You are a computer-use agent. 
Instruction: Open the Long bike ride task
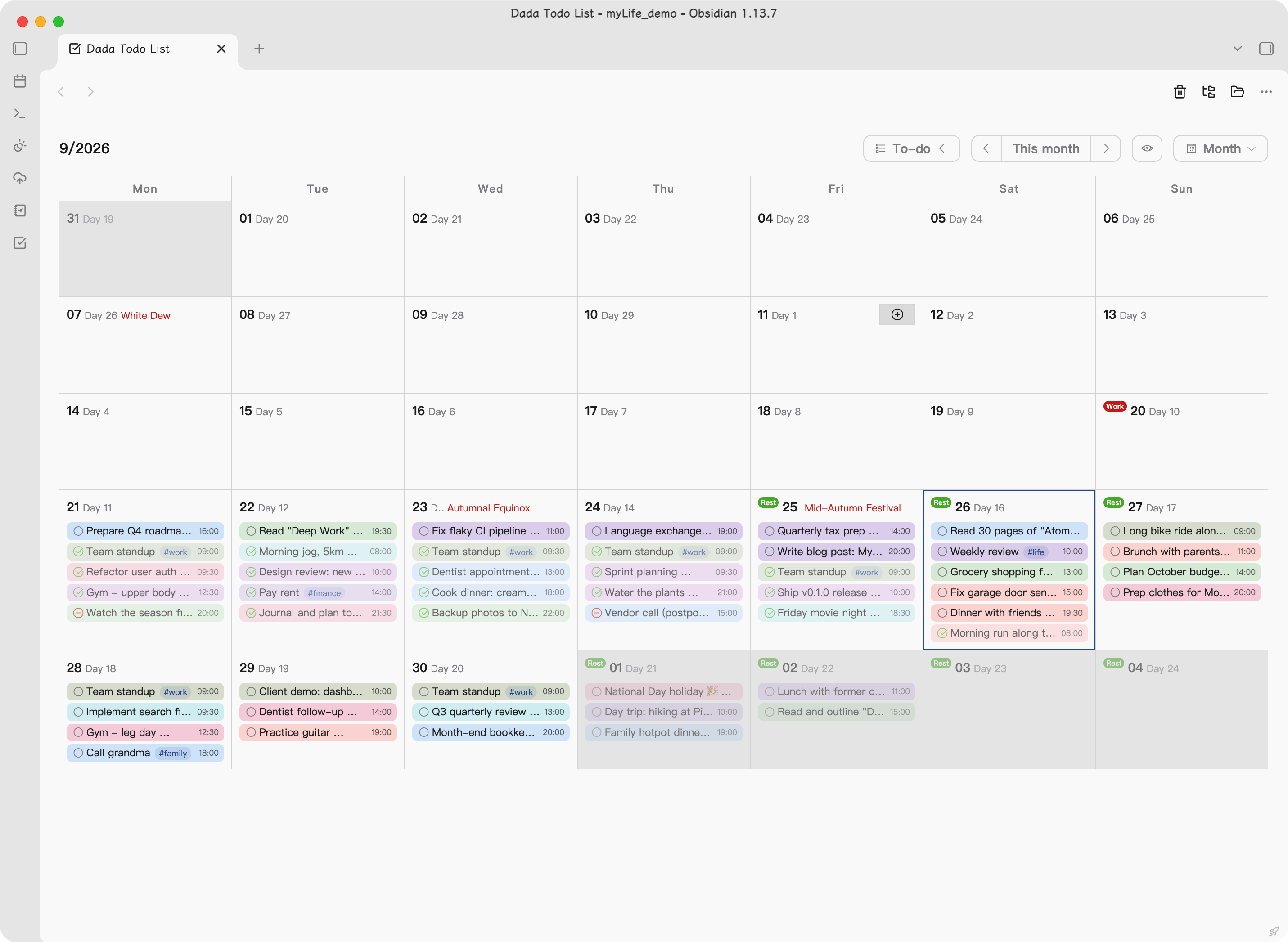[x=1182, y=531]
